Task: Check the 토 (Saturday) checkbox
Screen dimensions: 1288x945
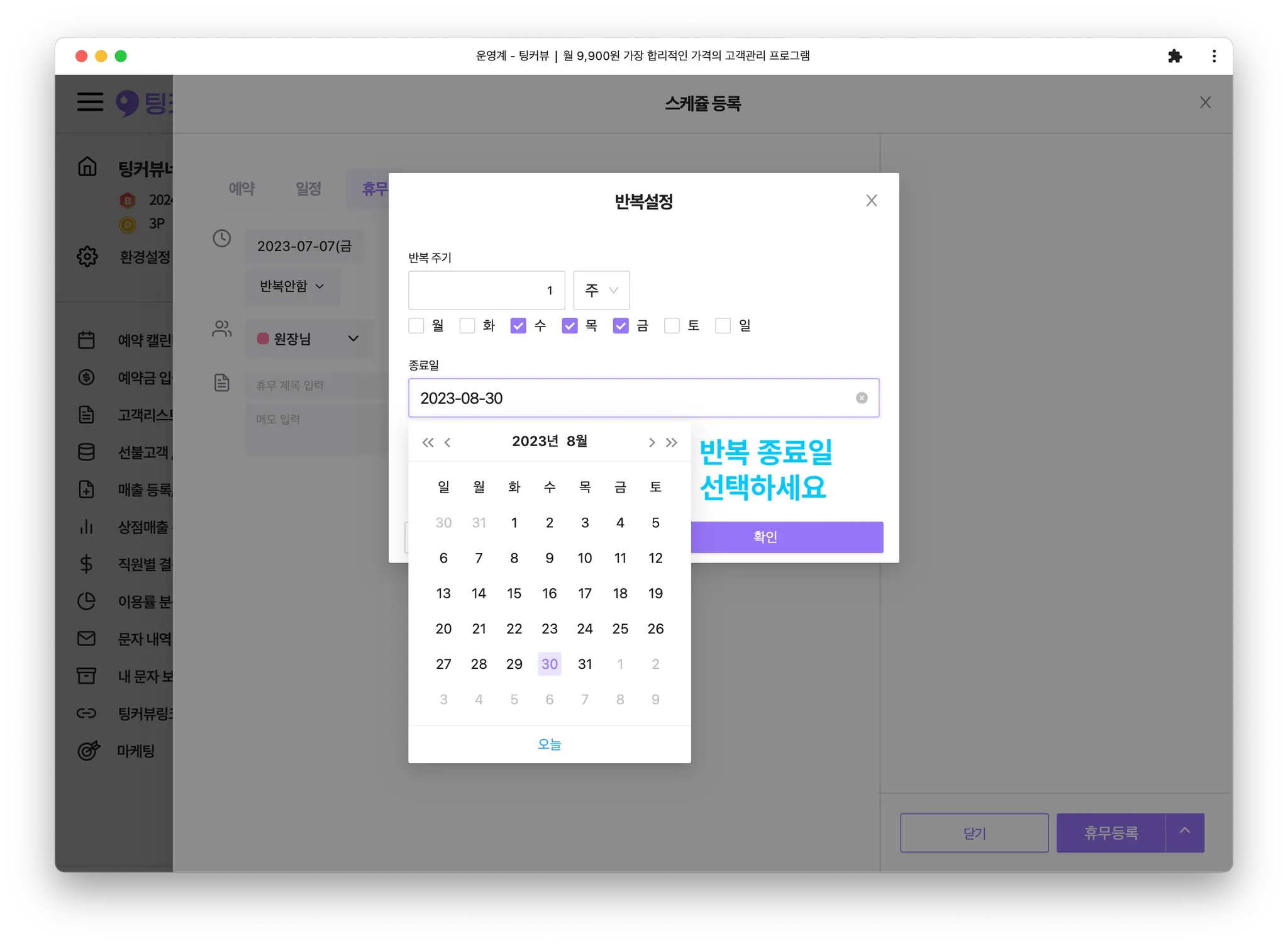Action: 672,325
